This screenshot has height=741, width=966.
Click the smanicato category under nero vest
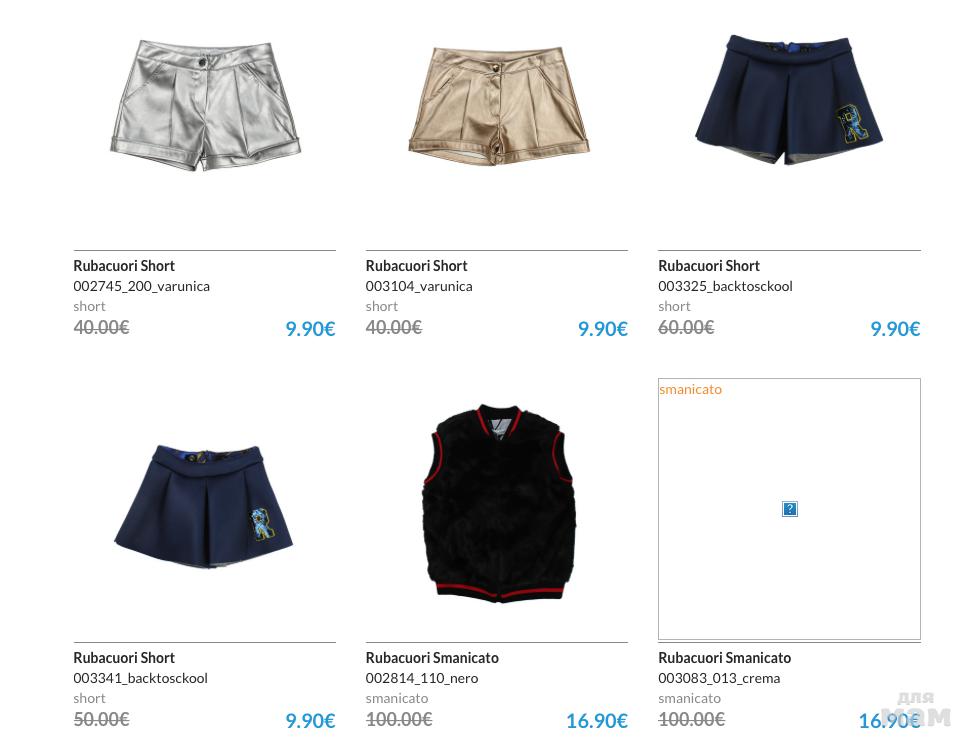click(x=397, y=698)
